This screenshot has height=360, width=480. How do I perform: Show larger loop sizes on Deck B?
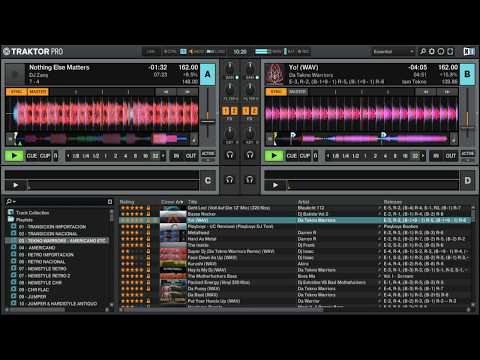[423, 156]
